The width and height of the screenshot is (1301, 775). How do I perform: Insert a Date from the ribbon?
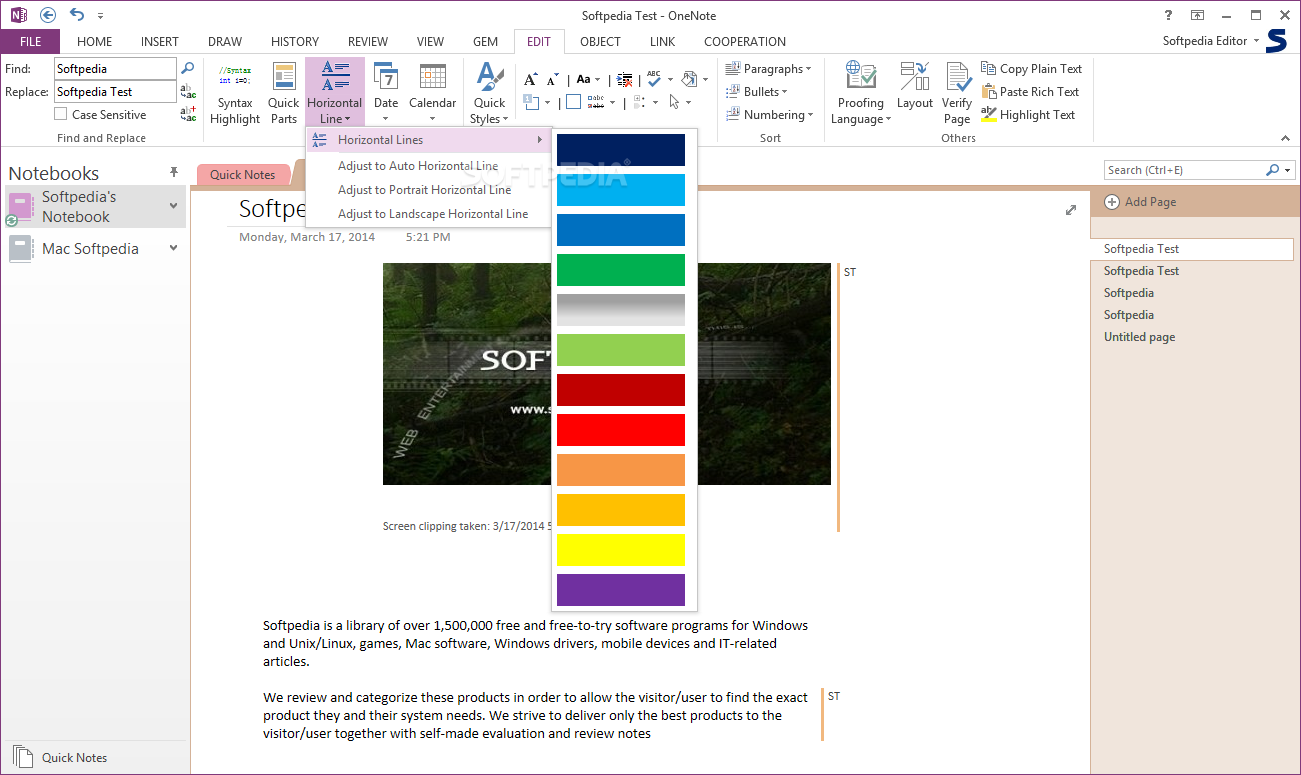386,93
